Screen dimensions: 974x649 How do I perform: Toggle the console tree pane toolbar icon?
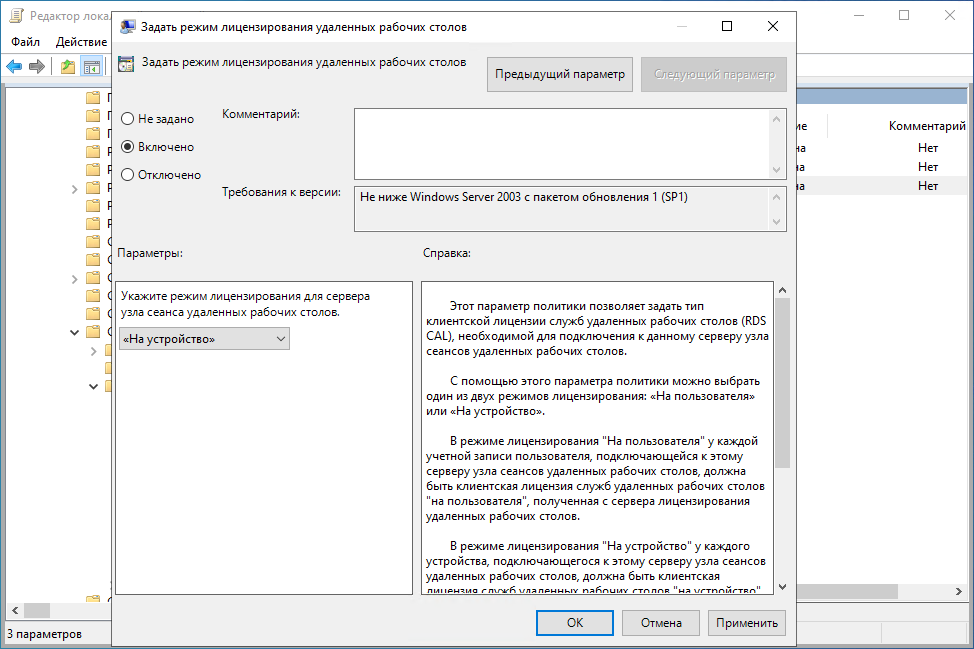pyautogui.click(x=91, y=67)
